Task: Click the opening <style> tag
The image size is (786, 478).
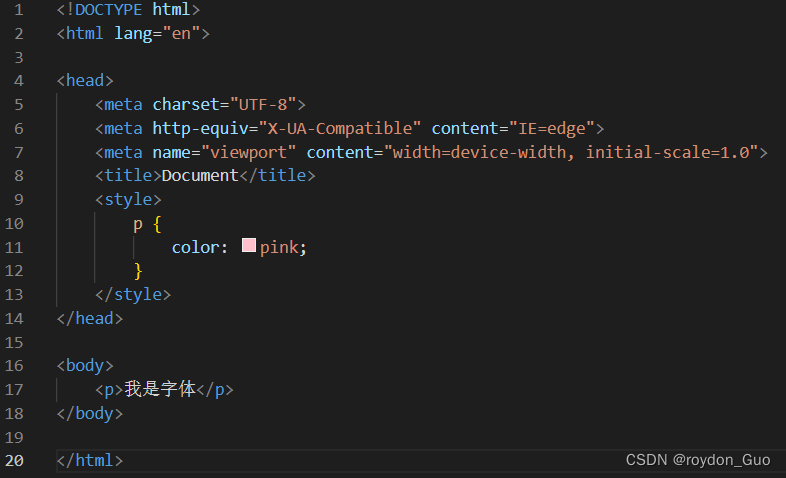Action: 128,199
